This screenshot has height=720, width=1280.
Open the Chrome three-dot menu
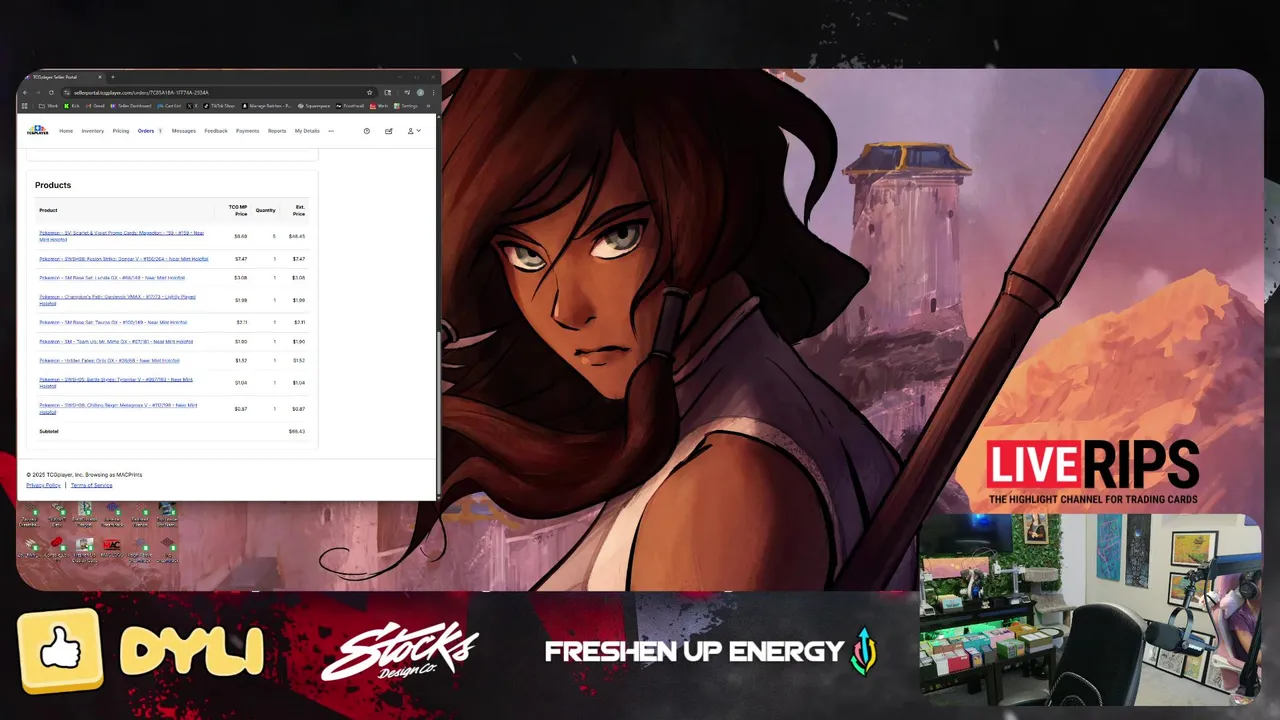432,93
